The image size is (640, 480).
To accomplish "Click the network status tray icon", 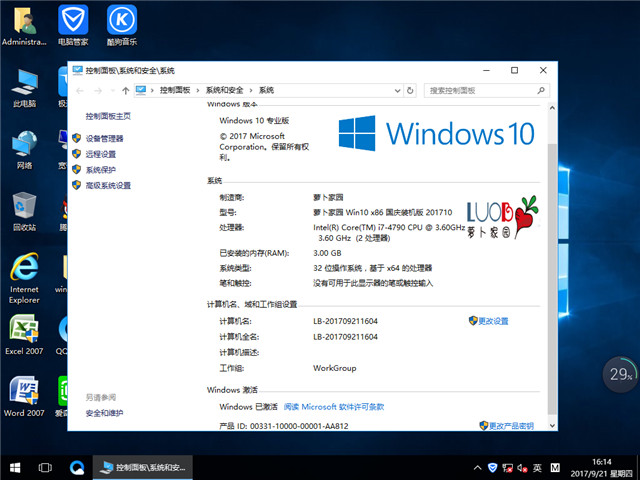I will (x=507, y=468).
